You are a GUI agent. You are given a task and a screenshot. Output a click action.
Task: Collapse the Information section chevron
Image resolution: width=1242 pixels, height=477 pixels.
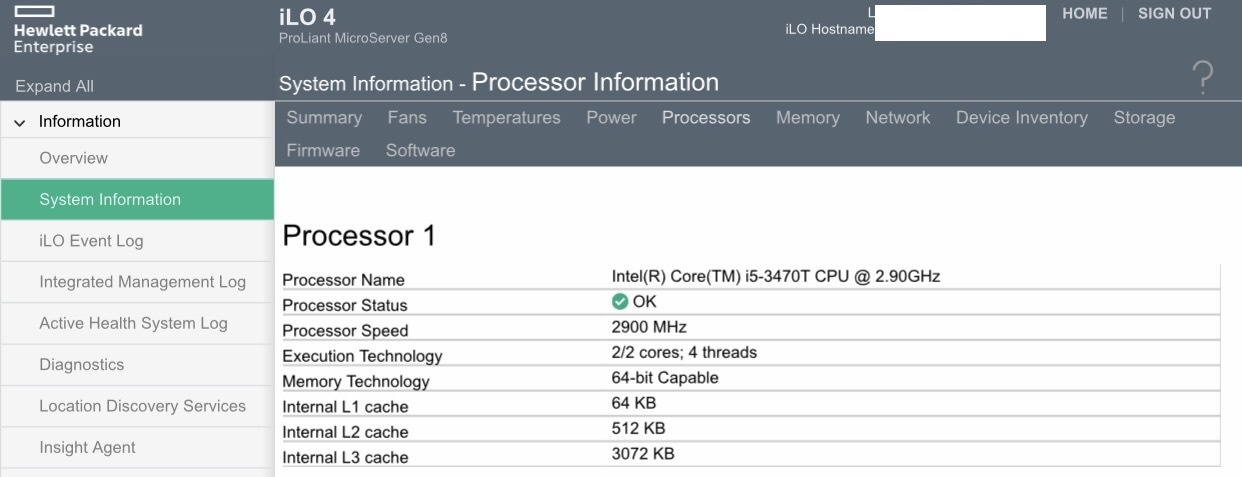20,122
